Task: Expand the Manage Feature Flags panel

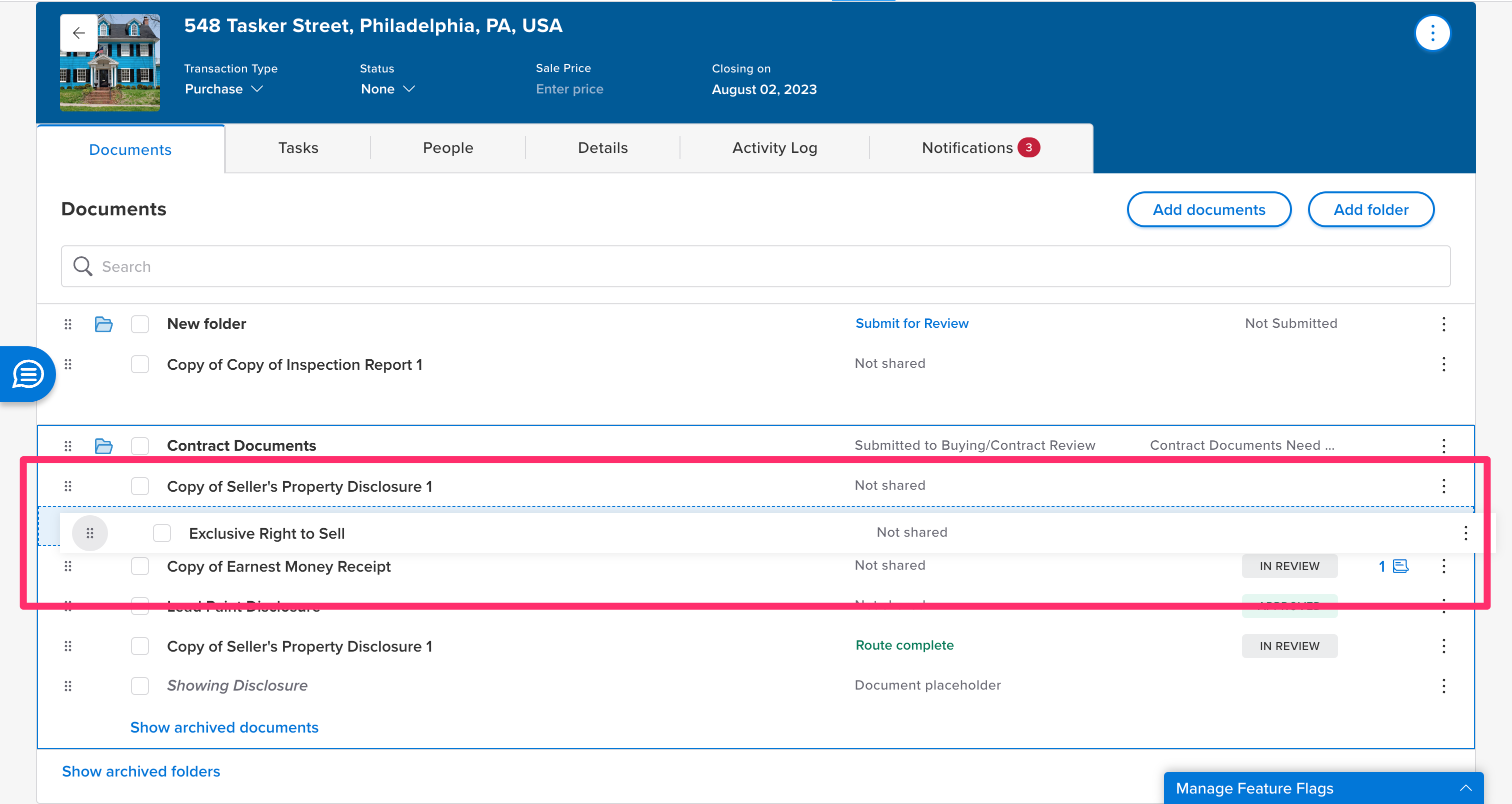Action: click(1323, 788)
